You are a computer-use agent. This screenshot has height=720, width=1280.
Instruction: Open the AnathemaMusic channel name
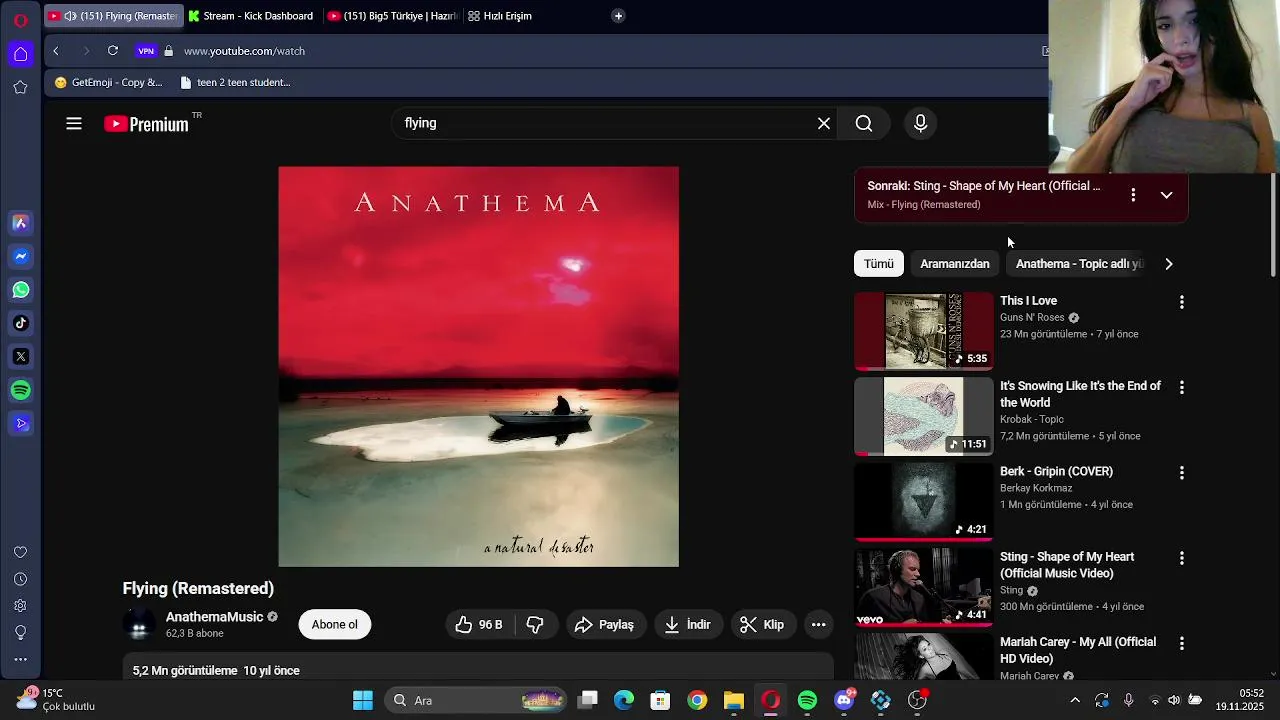[x=214, y=617]
